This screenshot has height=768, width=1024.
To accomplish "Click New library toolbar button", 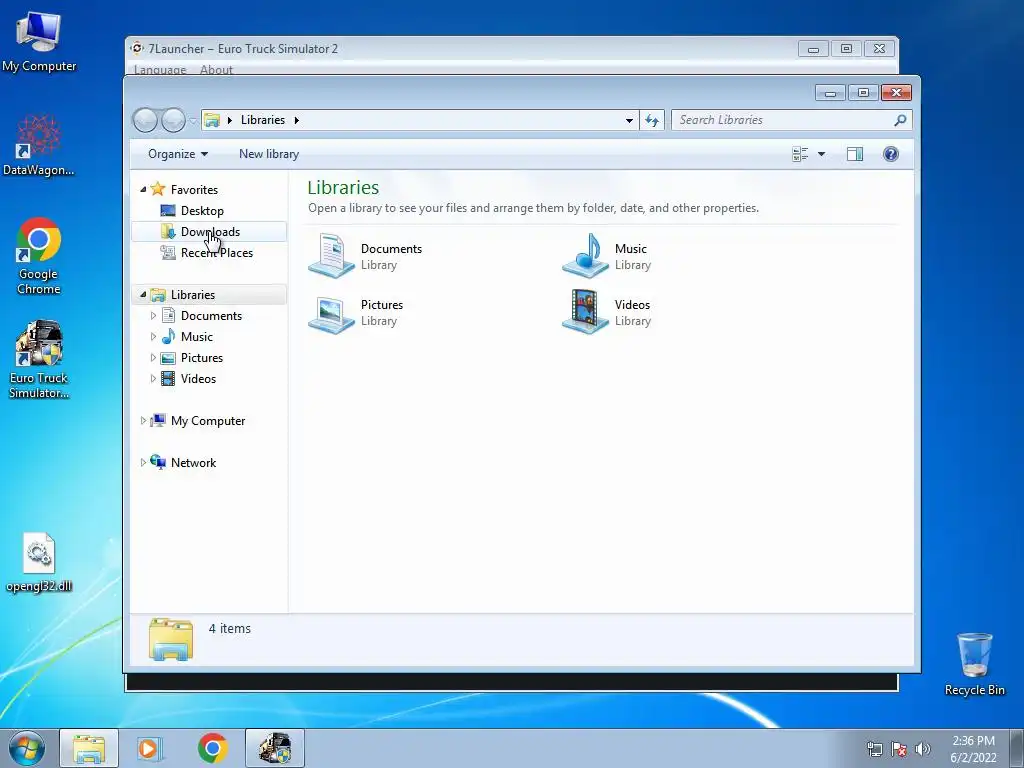I will (x=269, y=154).
